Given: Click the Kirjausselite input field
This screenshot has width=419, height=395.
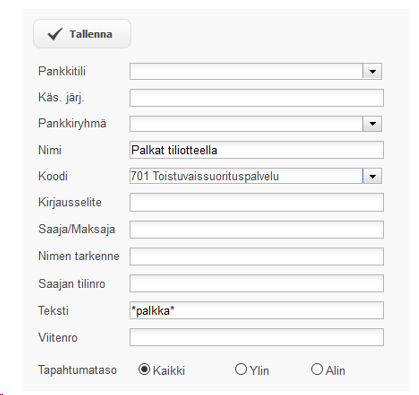Looking at the screenshot, I should tap(257, 203).
